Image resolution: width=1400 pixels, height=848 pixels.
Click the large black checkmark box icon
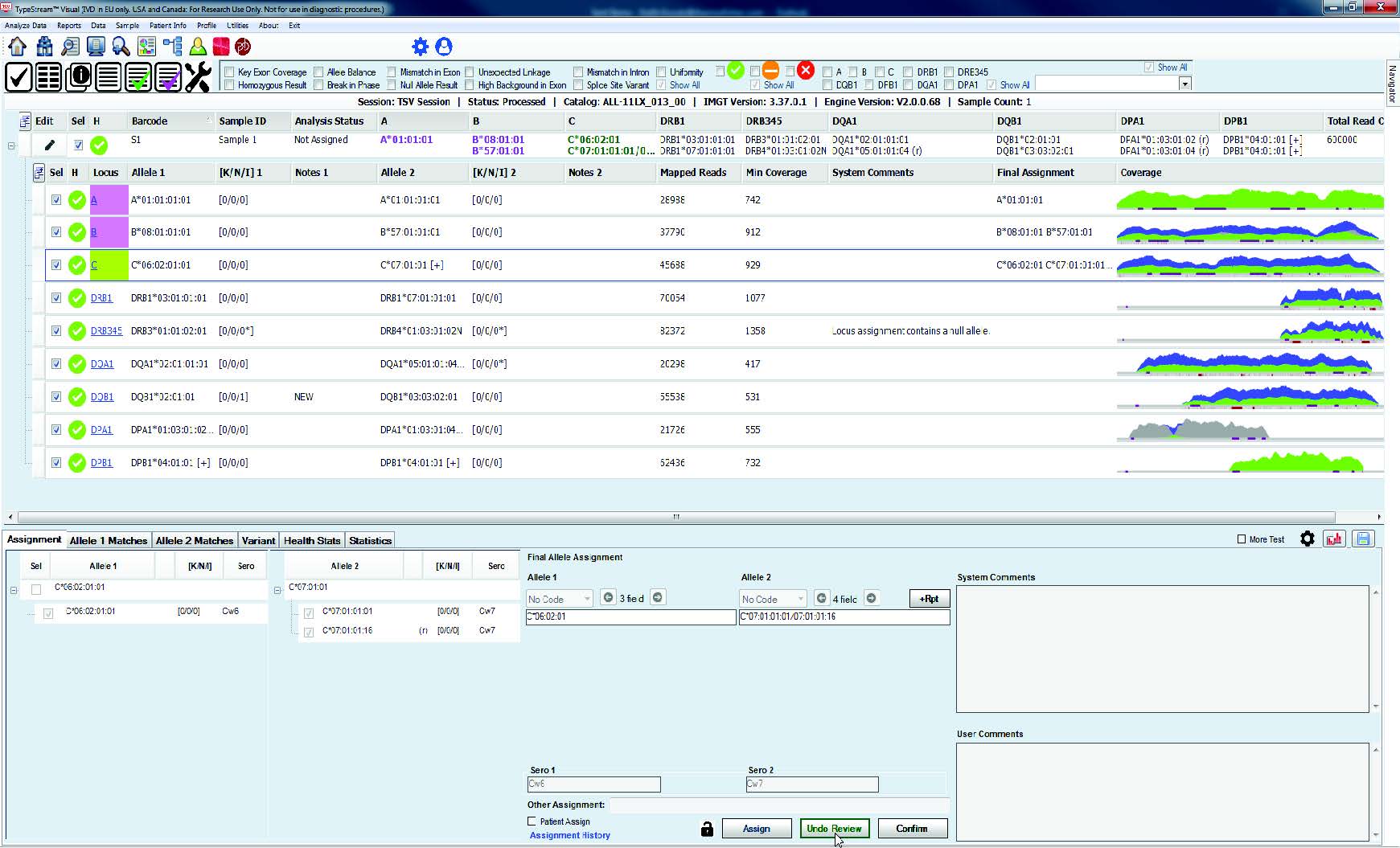18,77
